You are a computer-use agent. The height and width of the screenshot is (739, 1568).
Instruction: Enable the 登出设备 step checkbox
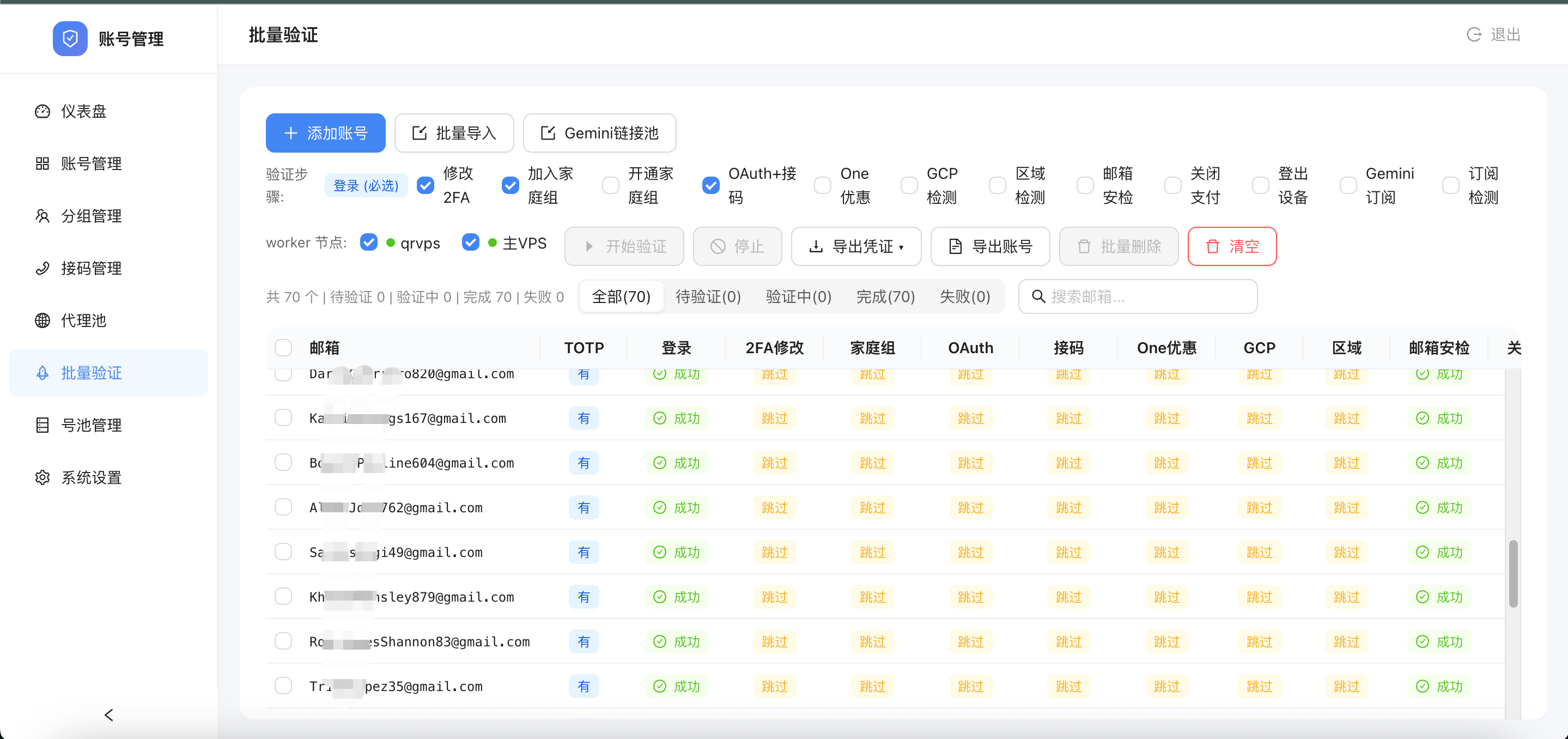click(1260, 186)
